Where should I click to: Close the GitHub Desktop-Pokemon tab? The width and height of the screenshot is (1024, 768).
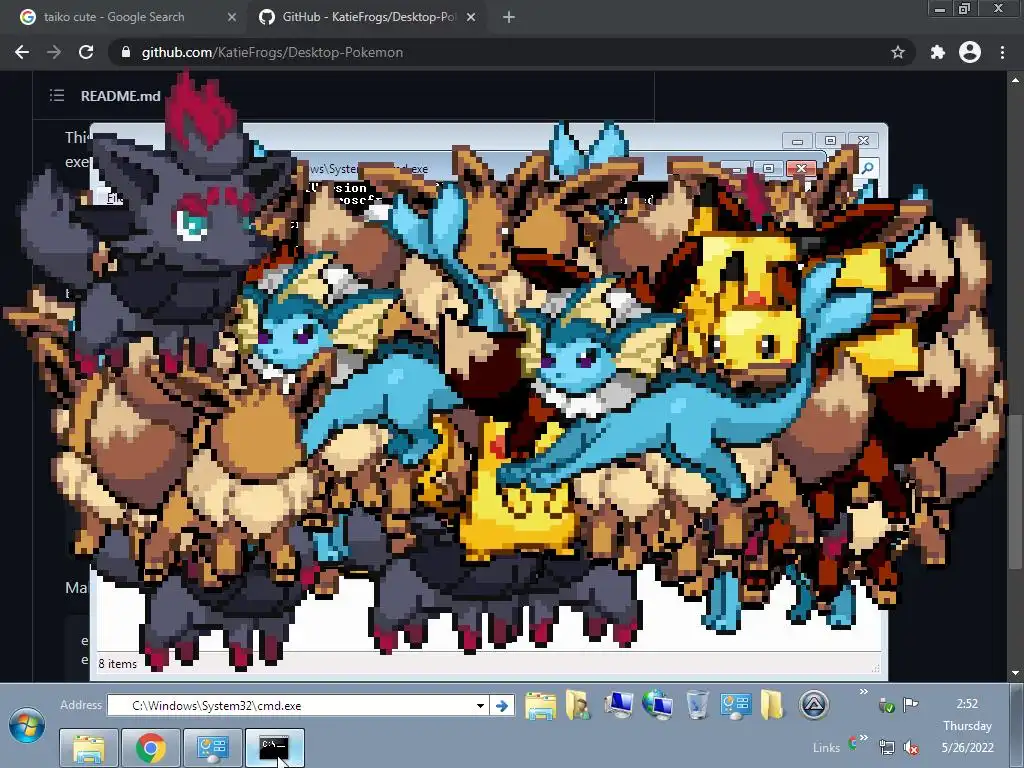(471, 17)
